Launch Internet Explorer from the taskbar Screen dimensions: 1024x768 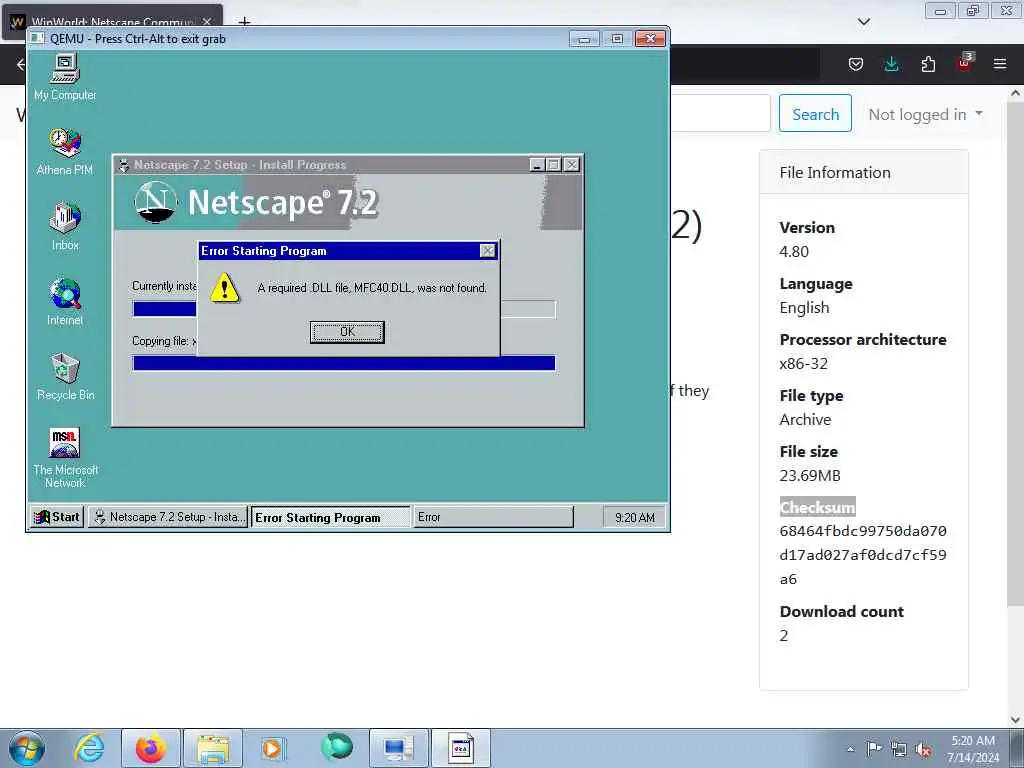89,748
